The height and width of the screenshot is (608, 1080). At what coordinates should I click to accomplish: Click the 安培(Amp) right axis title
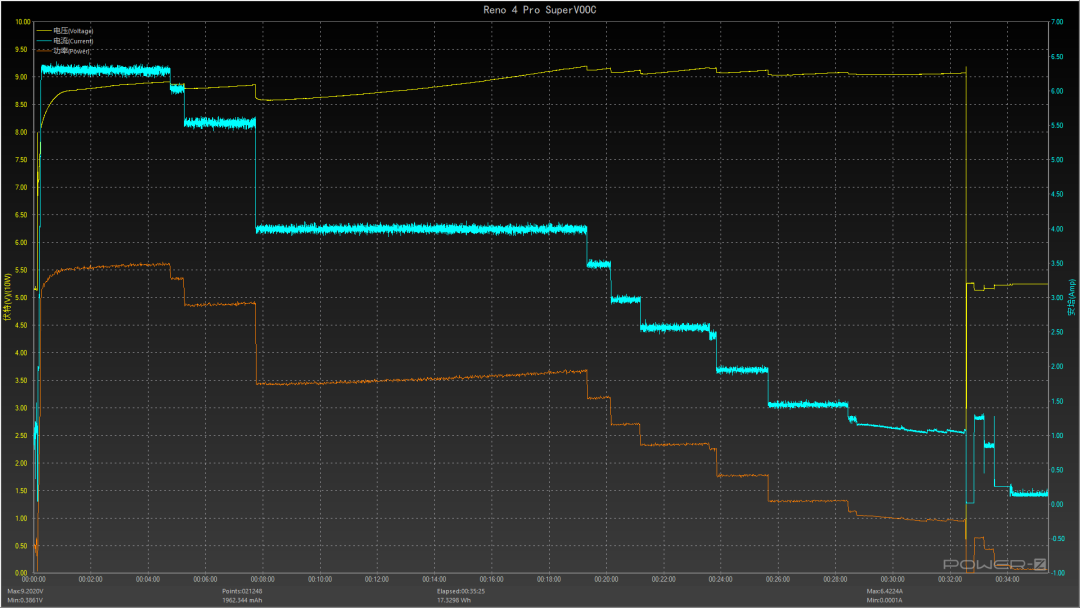tap(1072, 297)
